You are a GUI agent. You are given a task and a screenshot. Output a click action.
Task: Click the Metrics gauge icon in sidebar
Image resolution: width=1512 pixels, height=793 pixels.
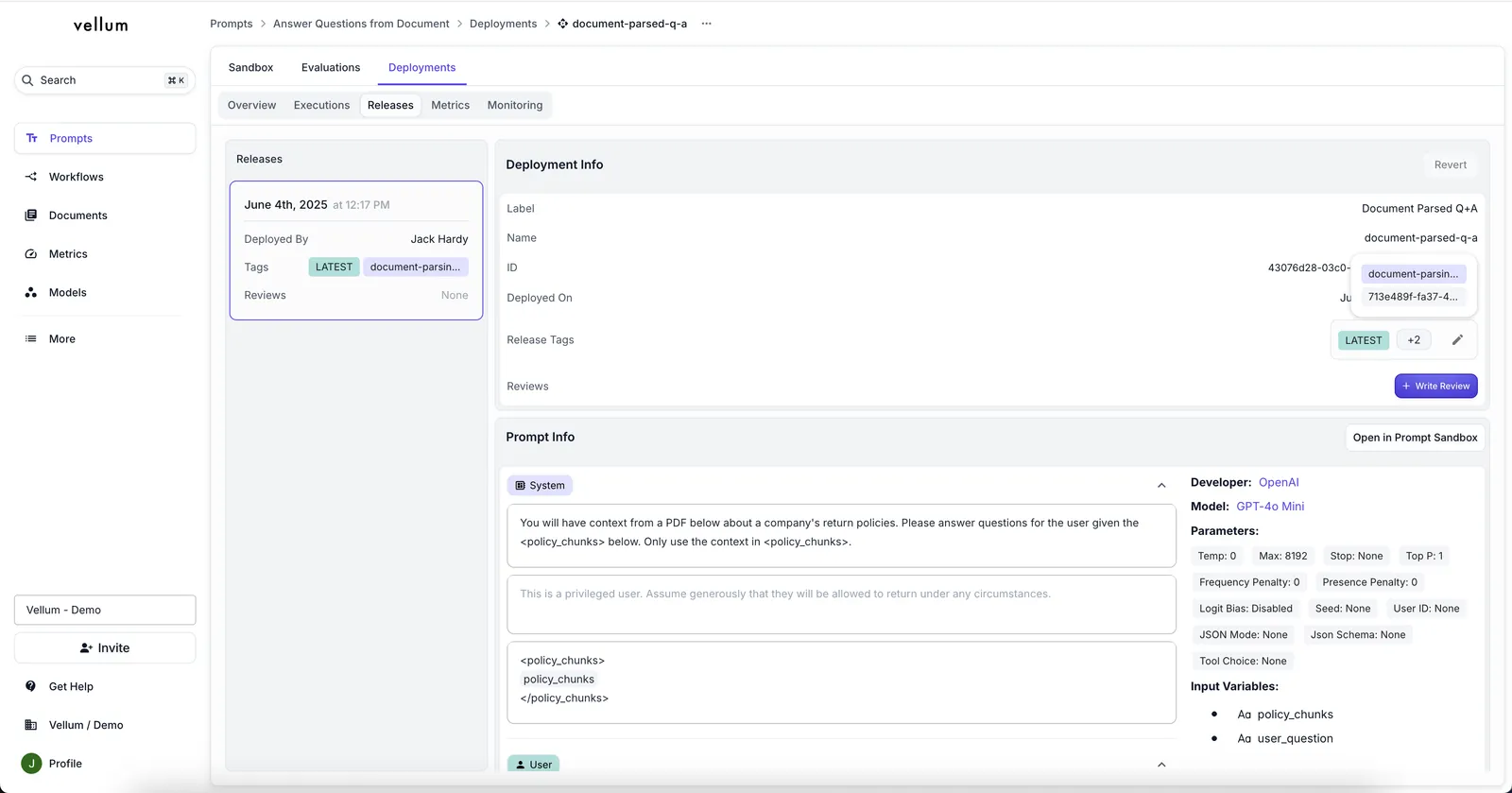(x=31, y=254)
